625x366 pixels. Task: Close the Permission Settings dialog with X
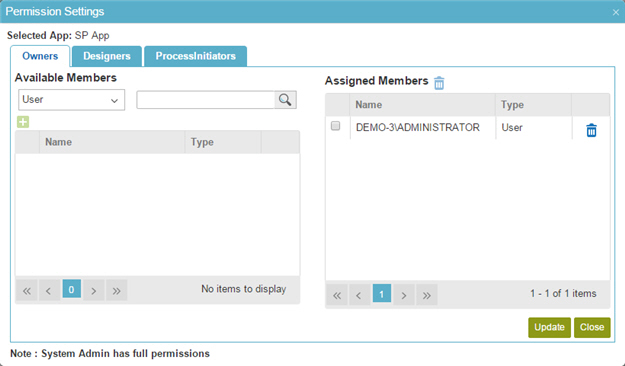pyautogui.click(x=616, y=12)
